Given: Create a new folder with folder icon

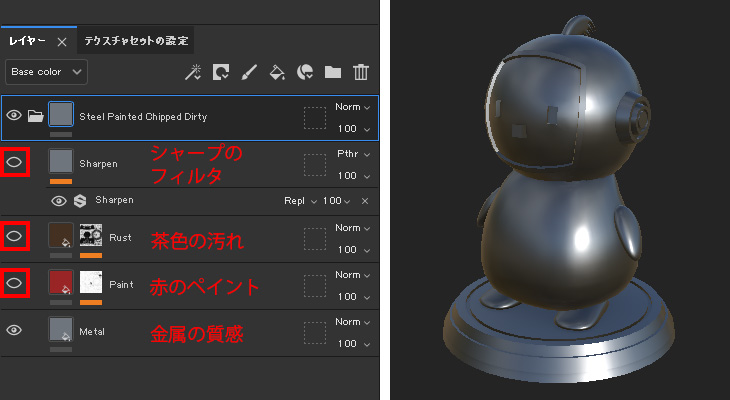Looking at the screenshot, I should 333,72.
